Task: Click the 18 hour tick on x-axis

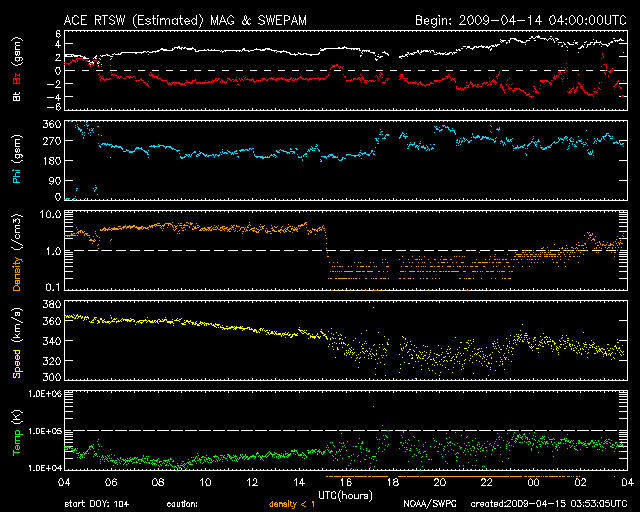Action: (393, 482)
